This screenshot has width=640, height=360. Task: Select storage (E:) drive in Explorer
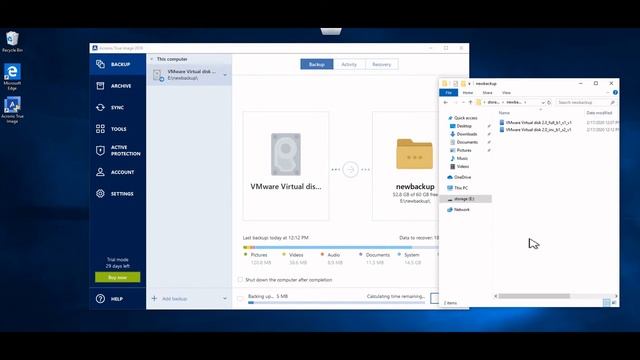click(465, 199)
